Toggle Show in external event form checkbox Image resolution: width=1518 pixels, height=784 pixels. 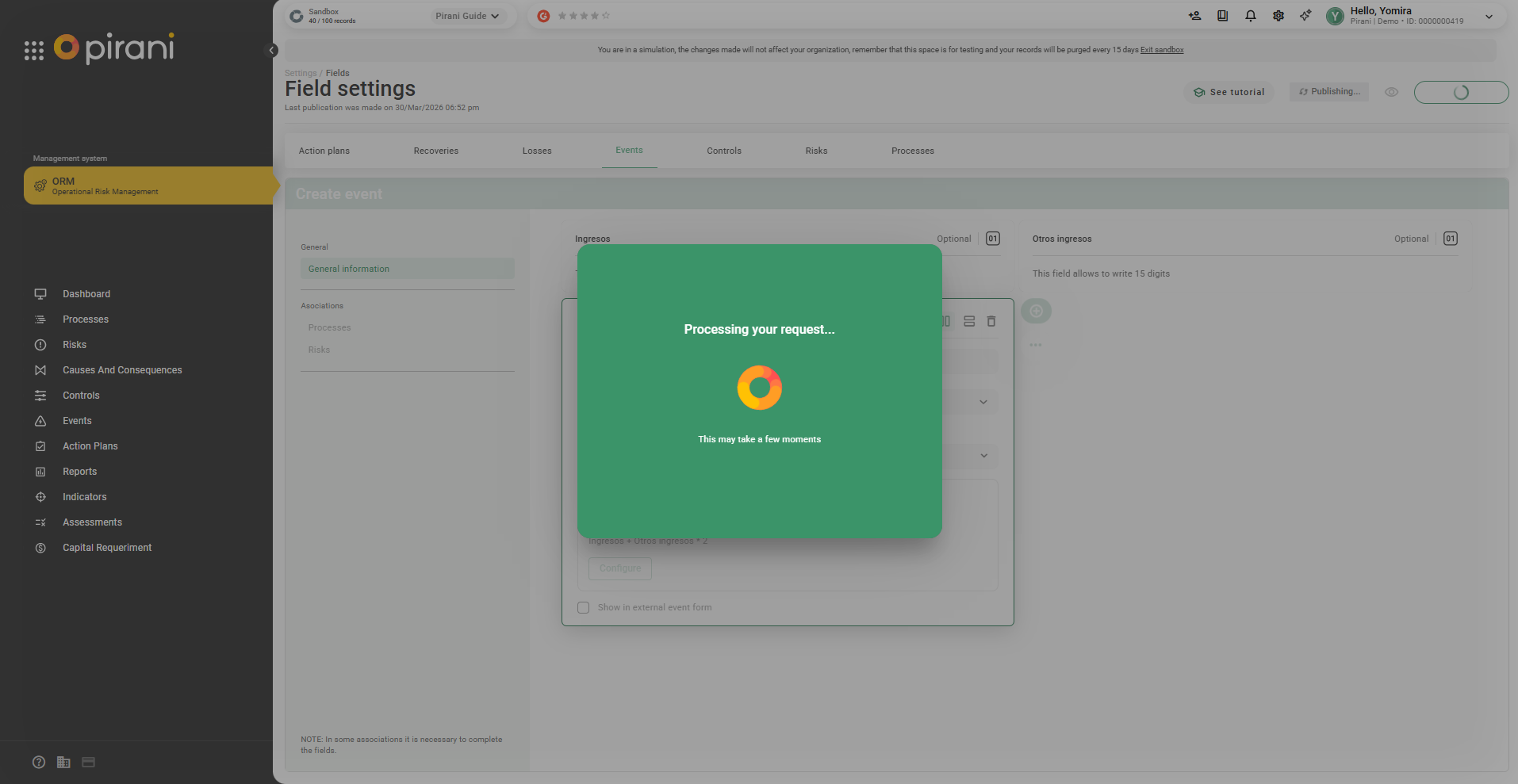pyautogui.click(x=584, y=608)
